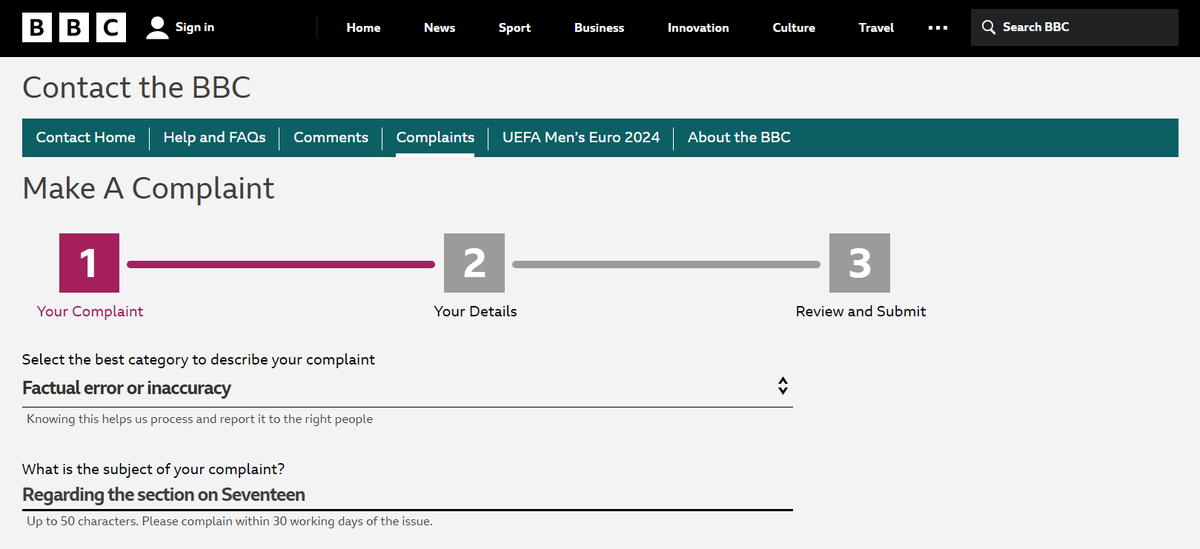Click the Your Details step label

(x=475, y=311)
